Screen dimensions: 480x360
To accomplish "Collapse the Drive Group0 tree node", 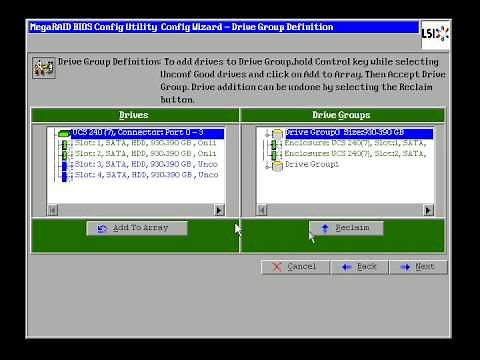I will tap(267, 135).
